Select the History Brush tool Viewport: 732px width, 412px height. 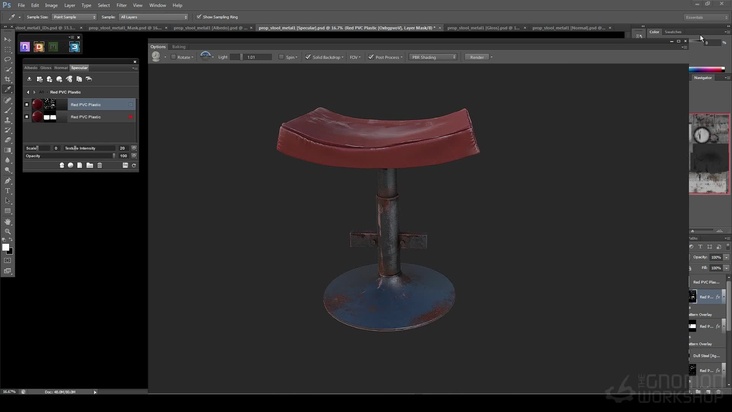(x=7, y=130)
